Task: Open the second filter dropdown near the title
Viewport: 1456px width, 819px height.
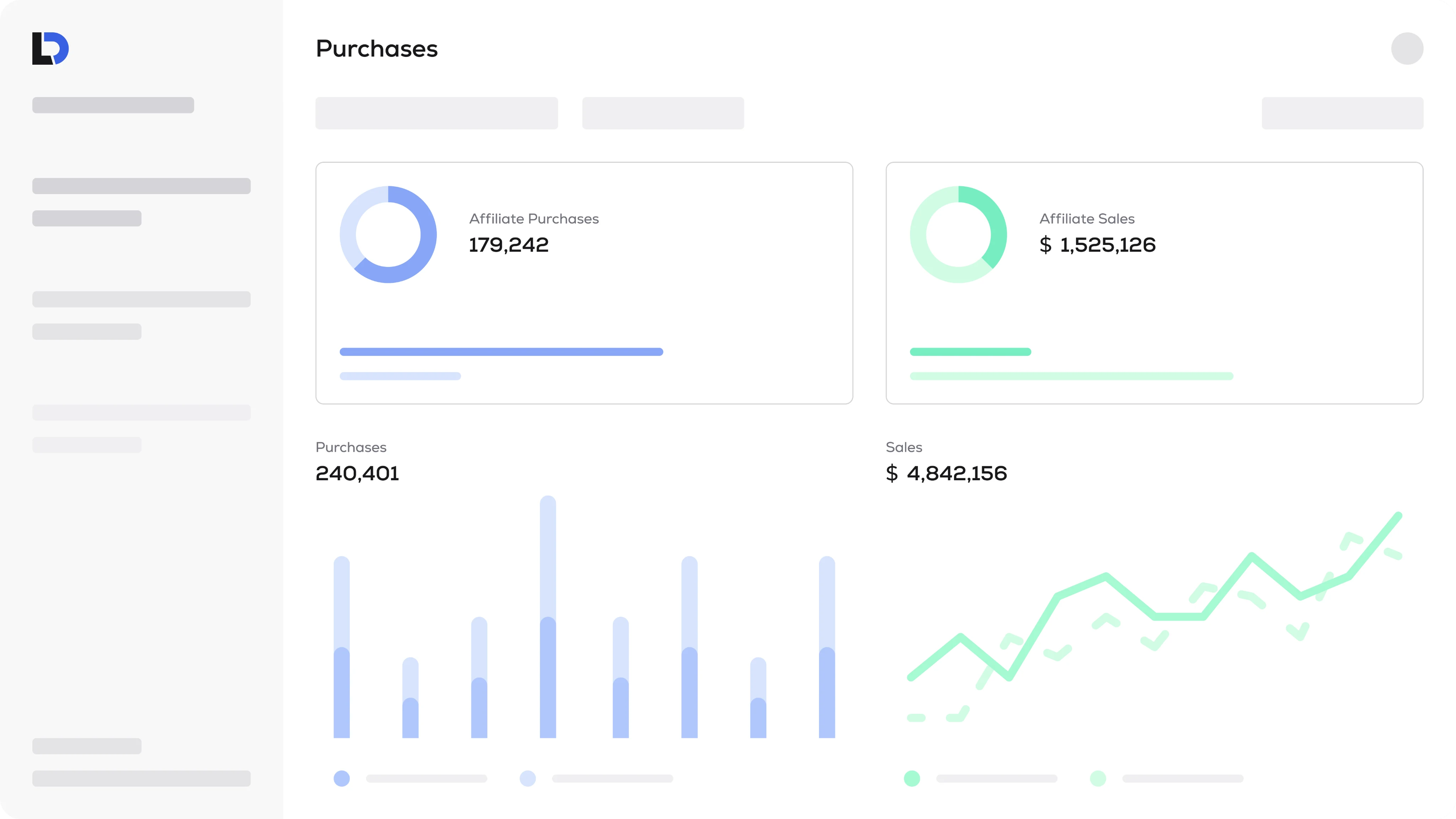Action: [x=663, y=113]
